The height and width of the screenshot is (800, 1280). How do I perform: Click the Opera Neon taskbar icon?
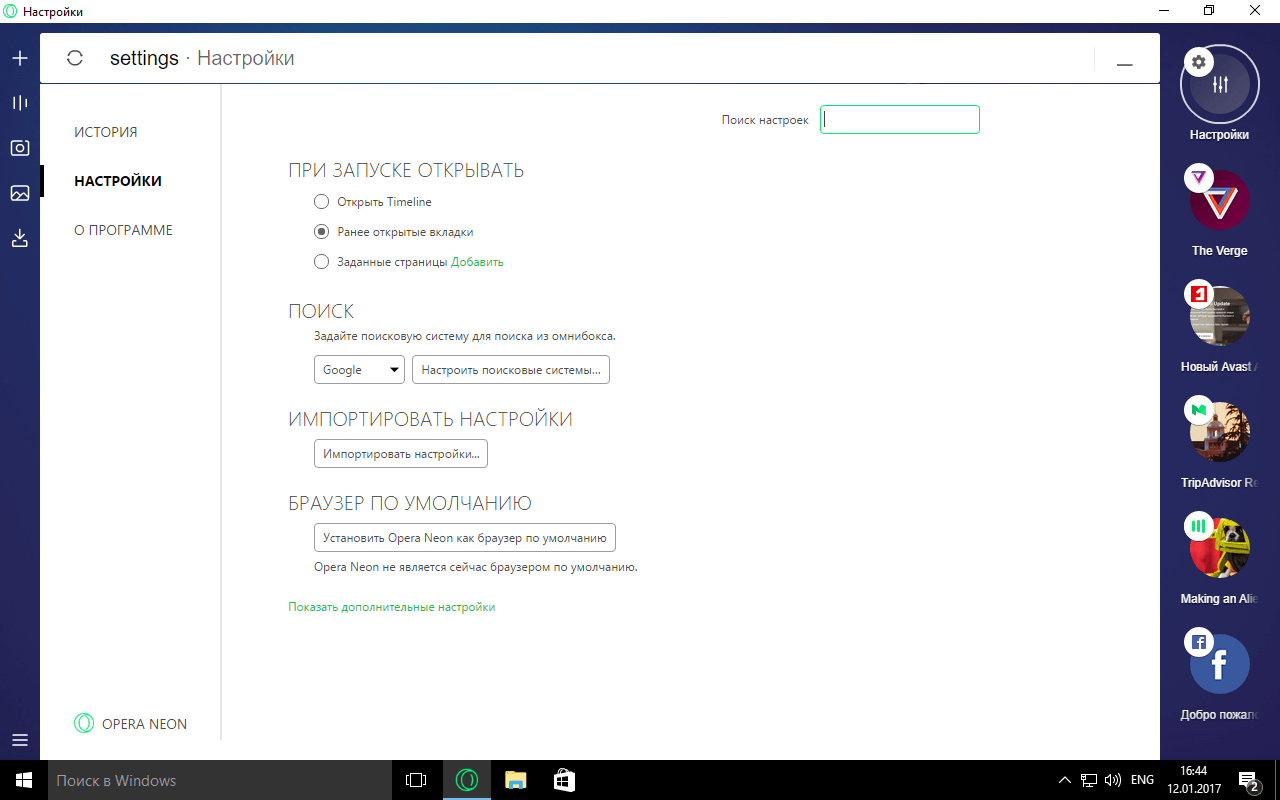467,780
